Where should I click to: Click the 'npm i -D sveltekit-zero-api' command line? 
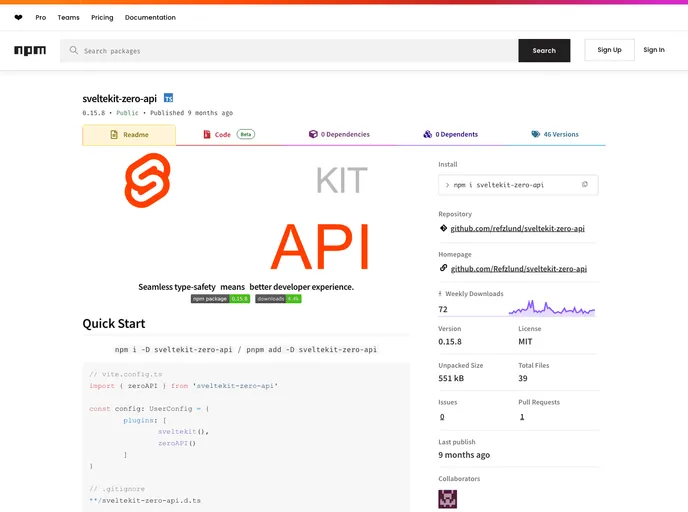pos(173,350)
